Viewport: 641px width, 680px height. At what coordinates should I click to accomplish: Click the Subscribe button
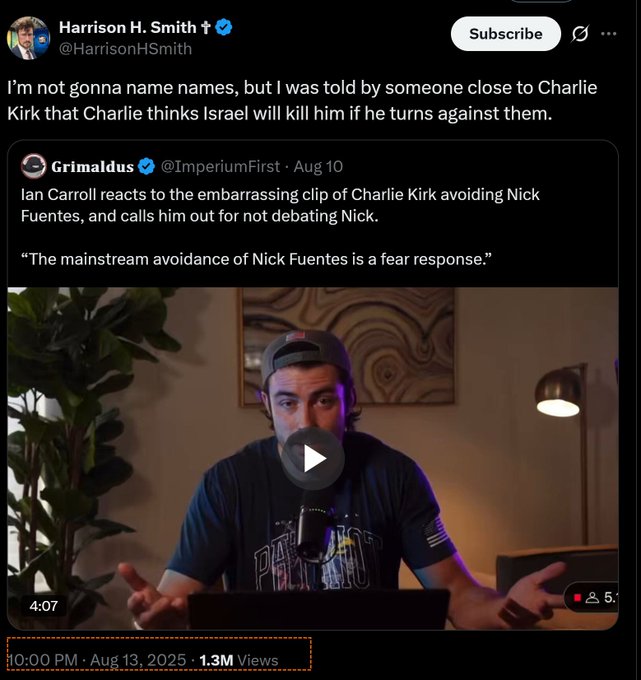(x=506, y=34)
